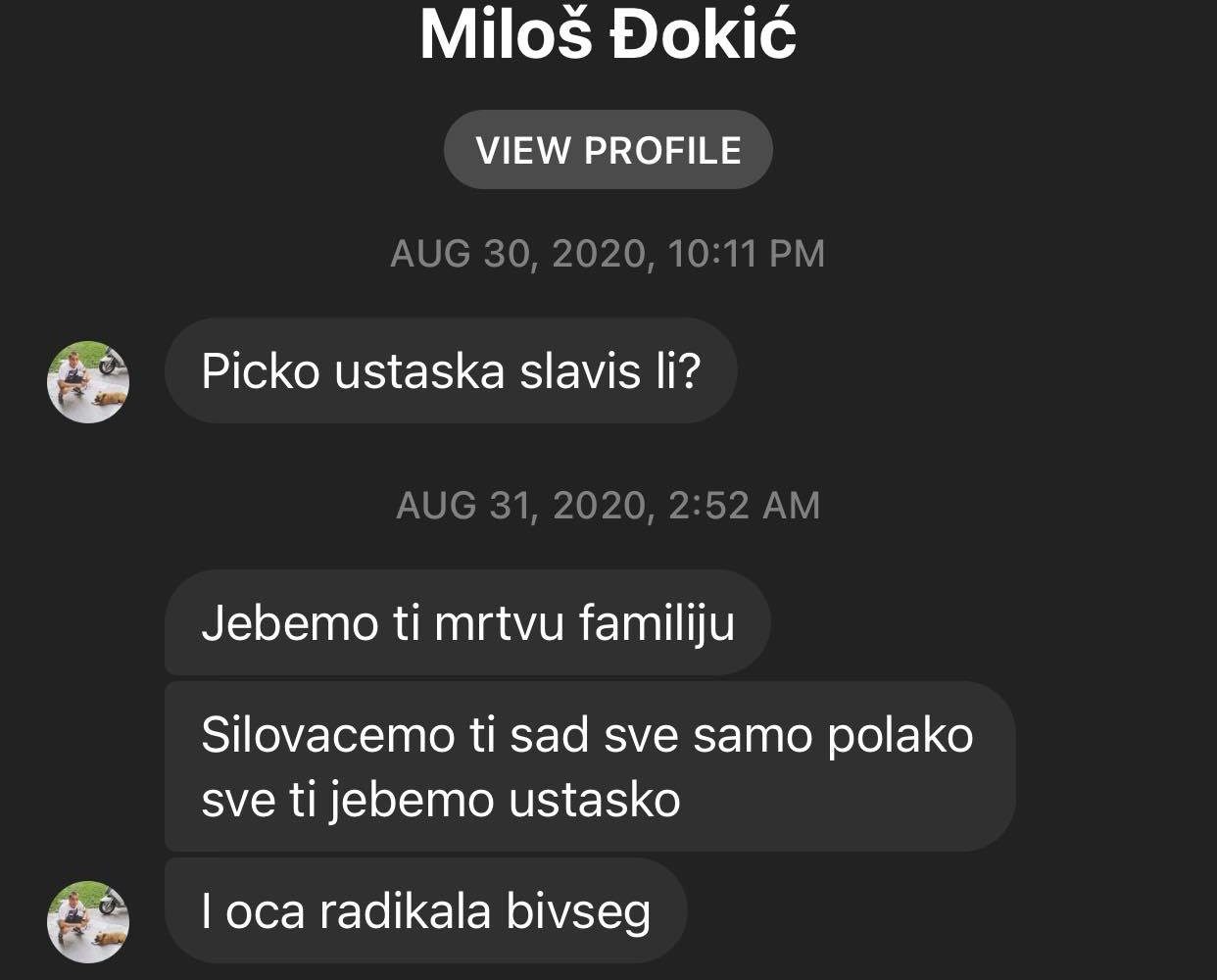1217x980 pixels.
Task: Tap the AUG 31, 2020, 2:52 AM timestamp
Action: click(608, 506)
